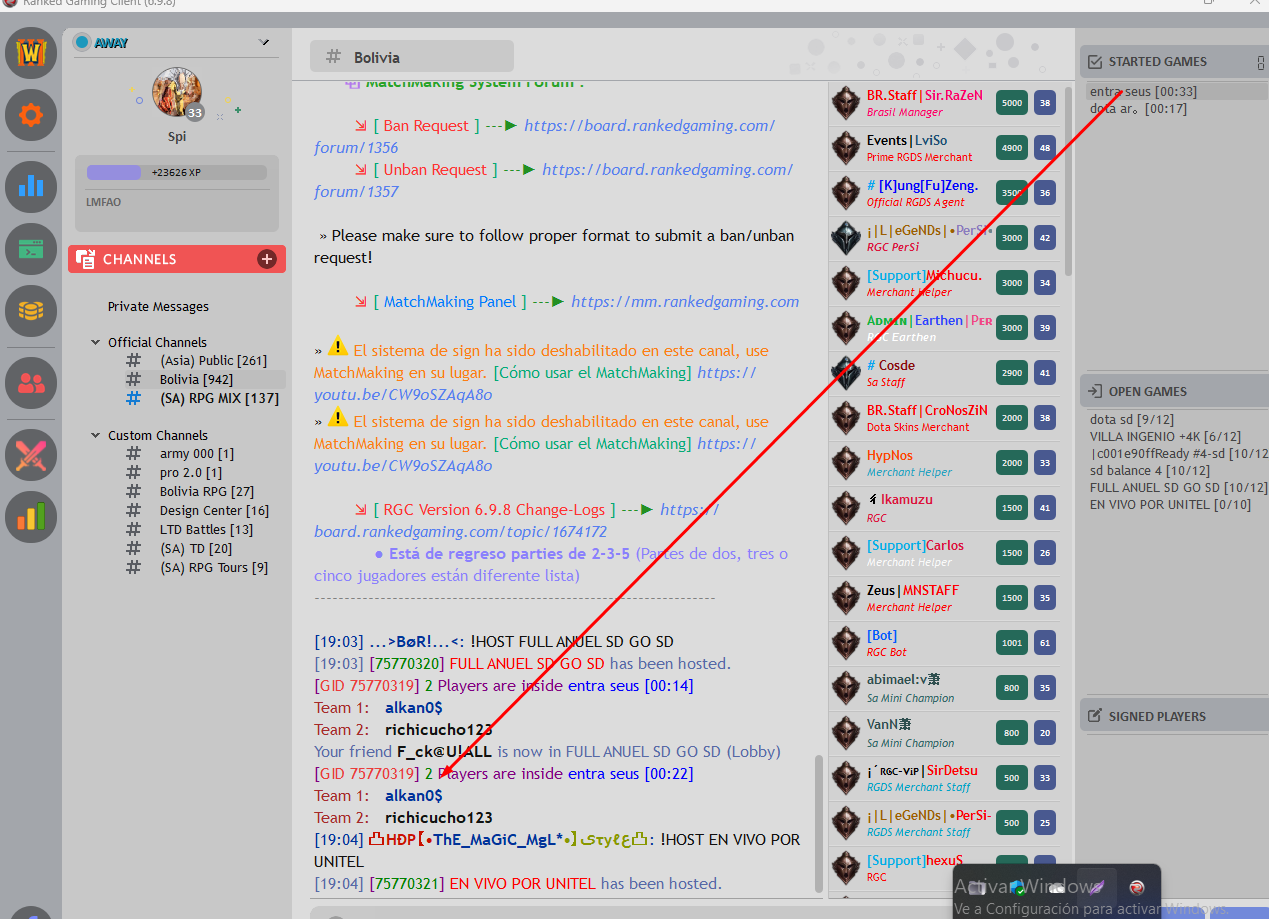
Task: Open the crossed swords matchmaking icon
Action: pos(31,454)
